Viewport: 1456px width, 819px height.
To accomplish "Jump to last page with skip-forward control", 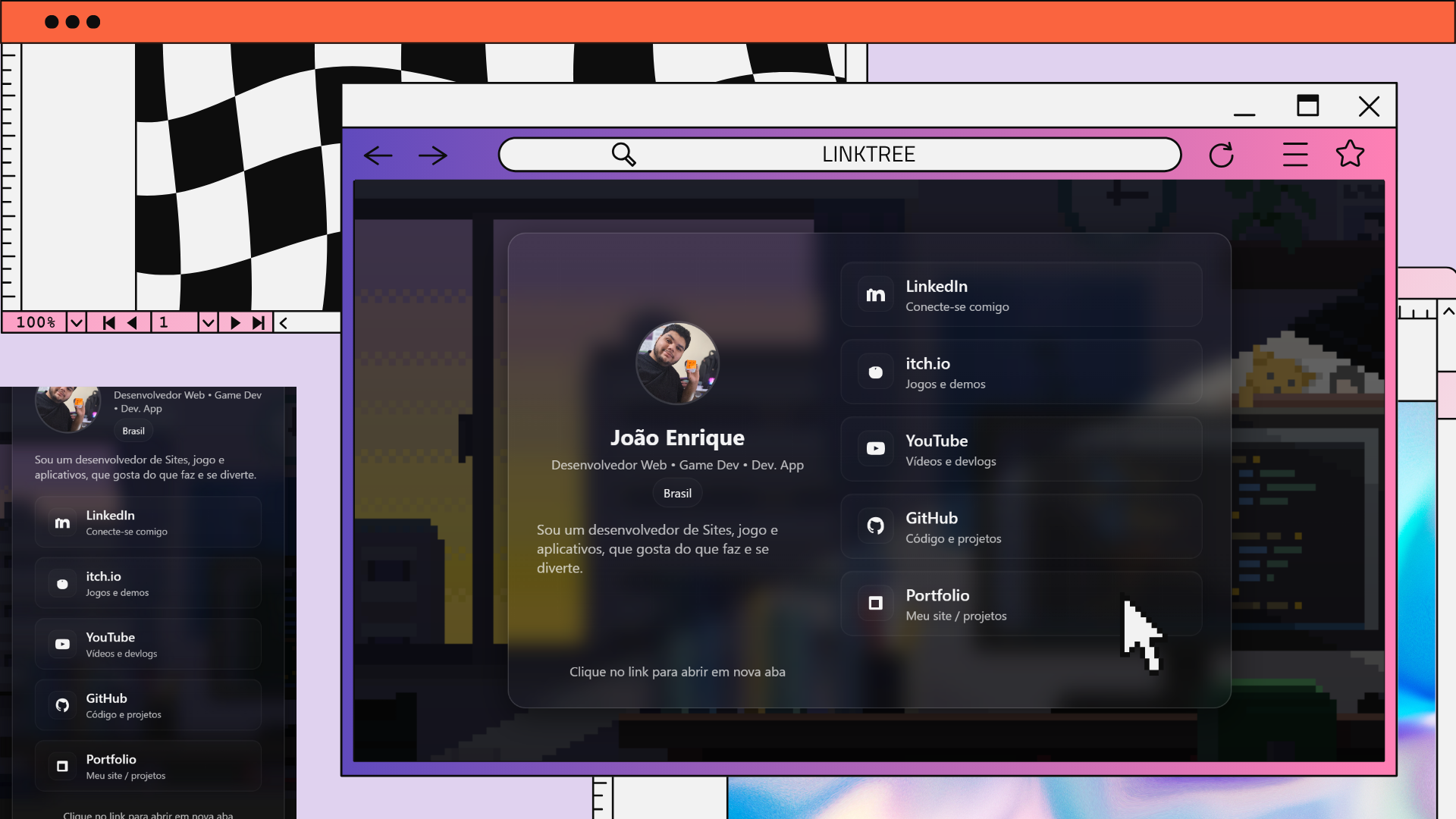I will pos(259,322).
